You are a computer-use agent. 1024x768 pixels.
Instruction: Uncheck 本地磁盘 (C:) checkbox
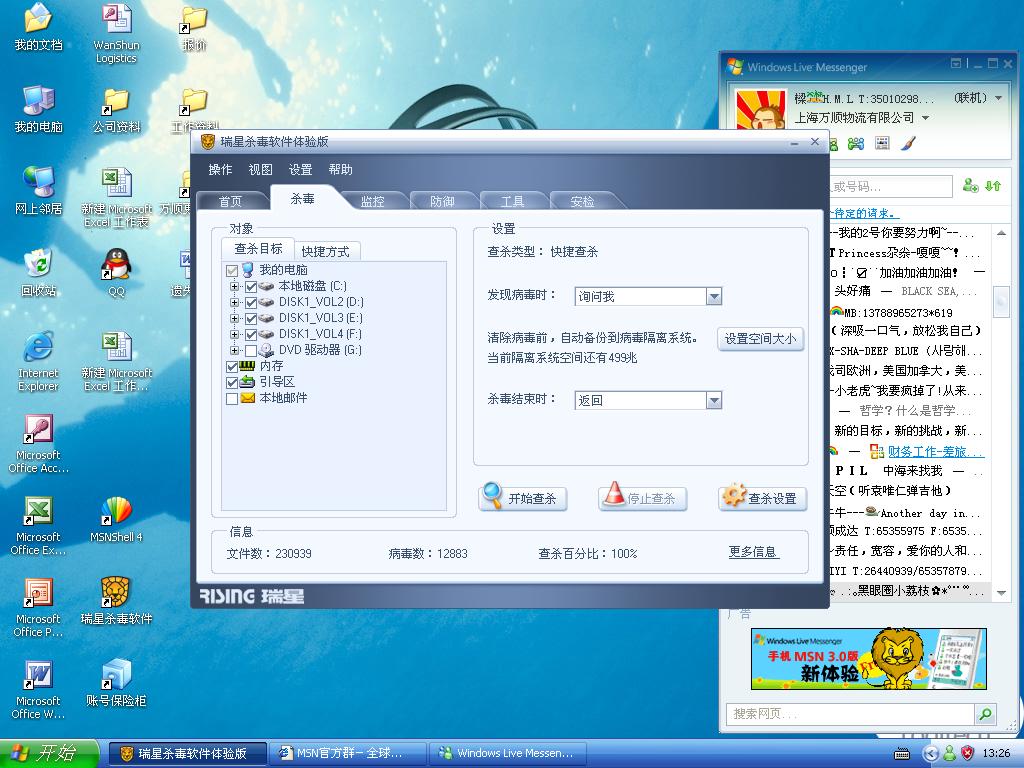251,287
